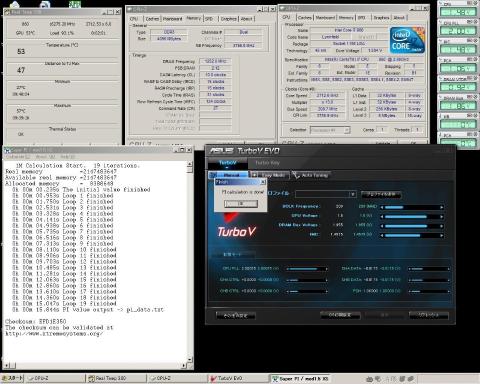Click the 'PI value output' result line
480x384 pixels.
(88, 310)
